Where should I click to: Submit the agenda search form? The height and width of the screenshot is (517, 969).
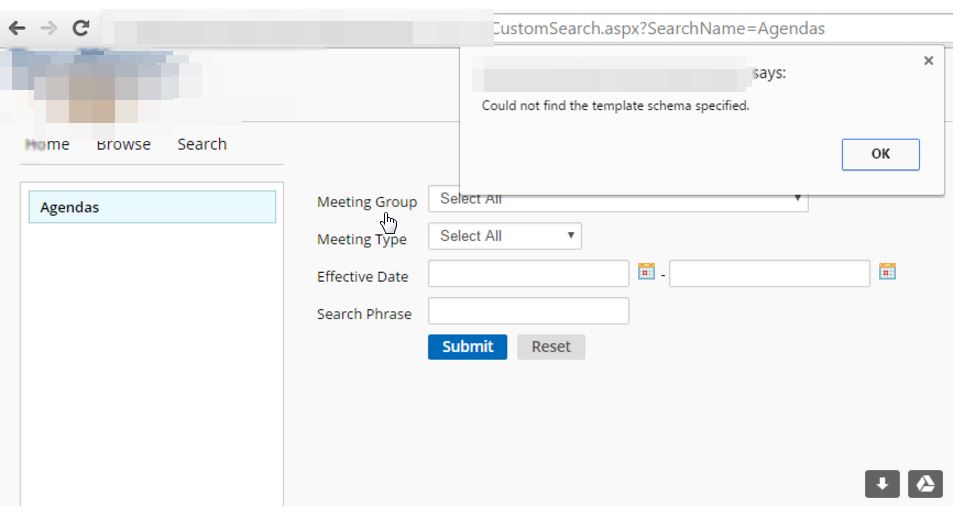467,347
